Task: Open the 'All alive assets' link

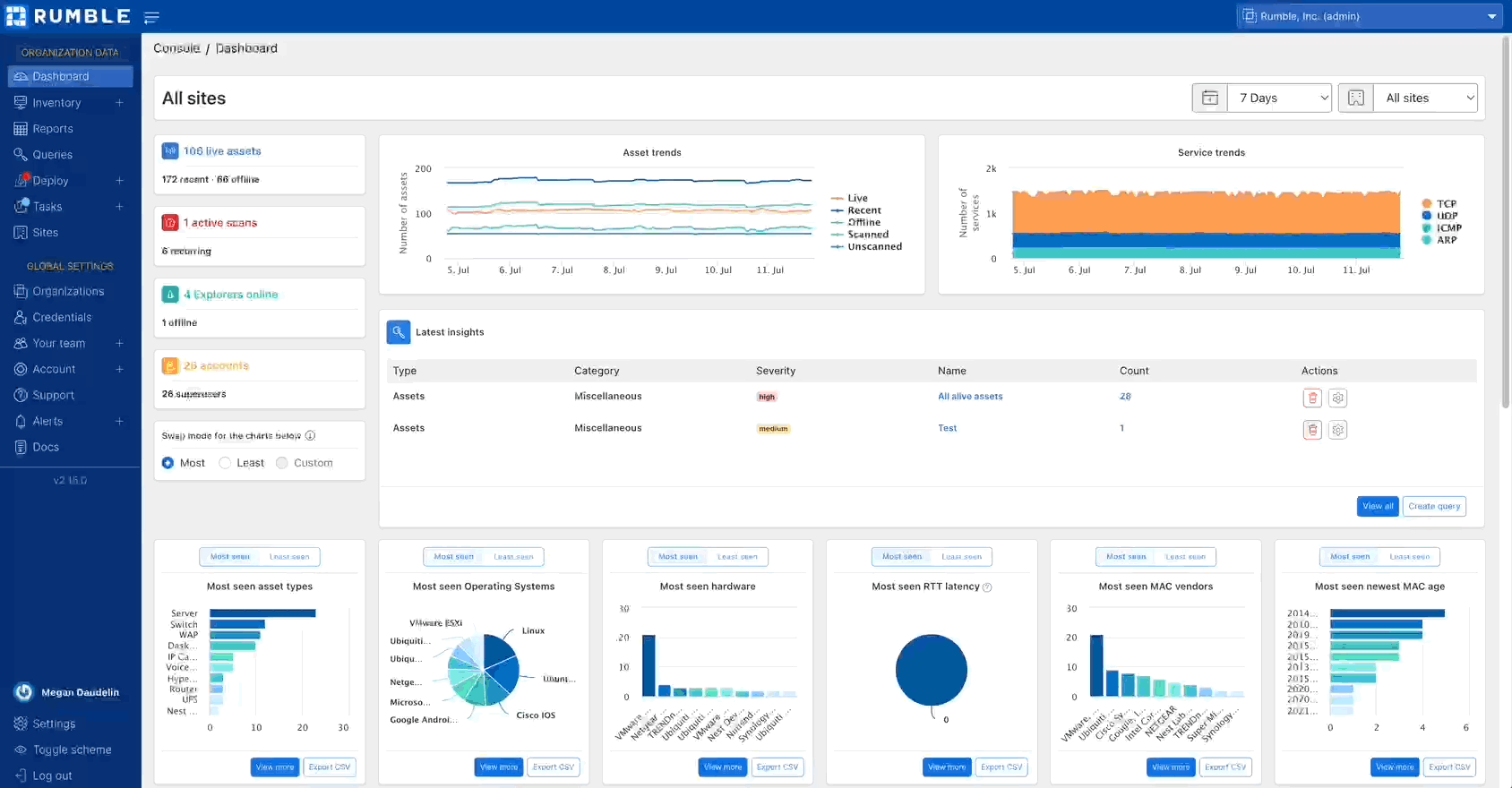Action: (970, 397)
